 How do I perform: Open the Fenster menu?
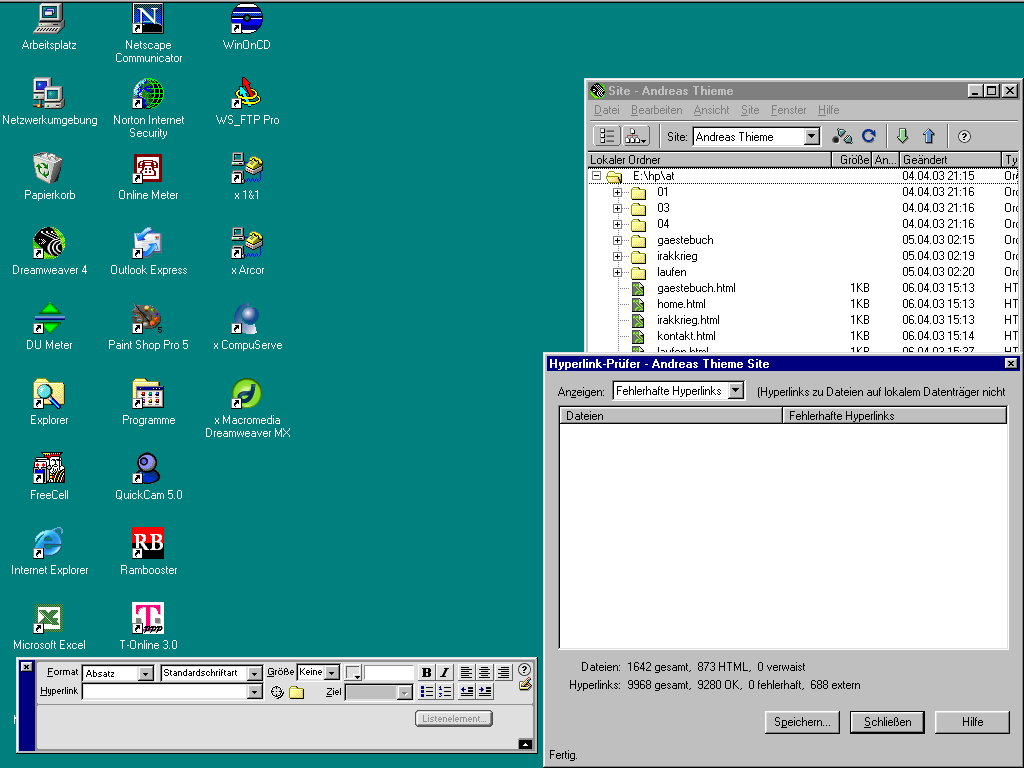point(788,110)
